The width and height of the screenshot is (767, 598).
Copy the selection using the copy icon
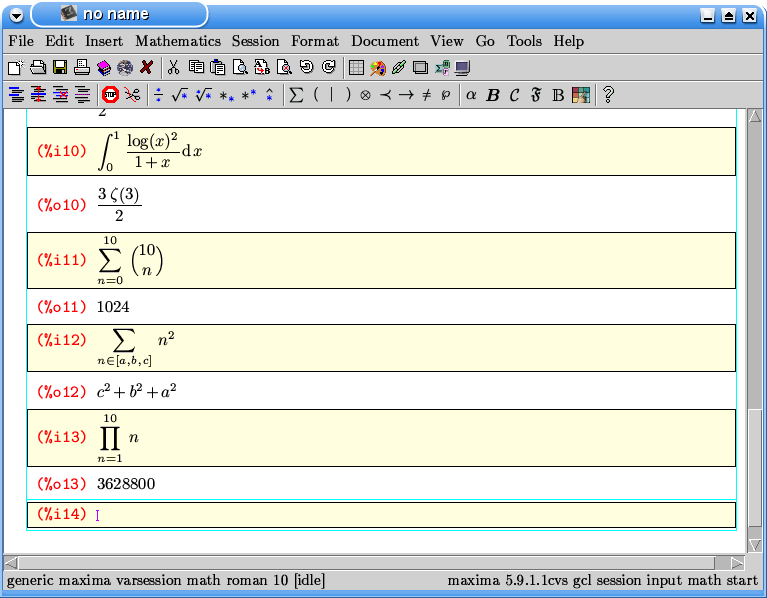pos(196,67)
